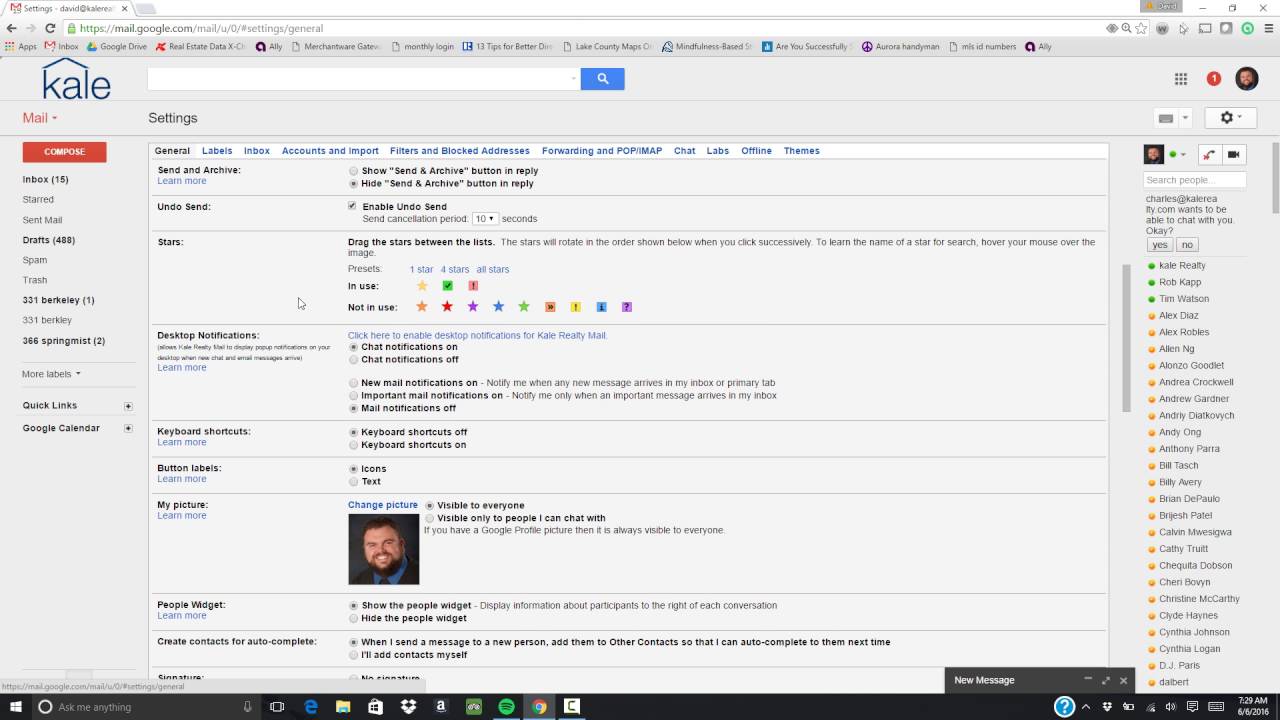Screen dimensions: 1280x720
Task: Click the COMPOSE button
Action: 65,152
